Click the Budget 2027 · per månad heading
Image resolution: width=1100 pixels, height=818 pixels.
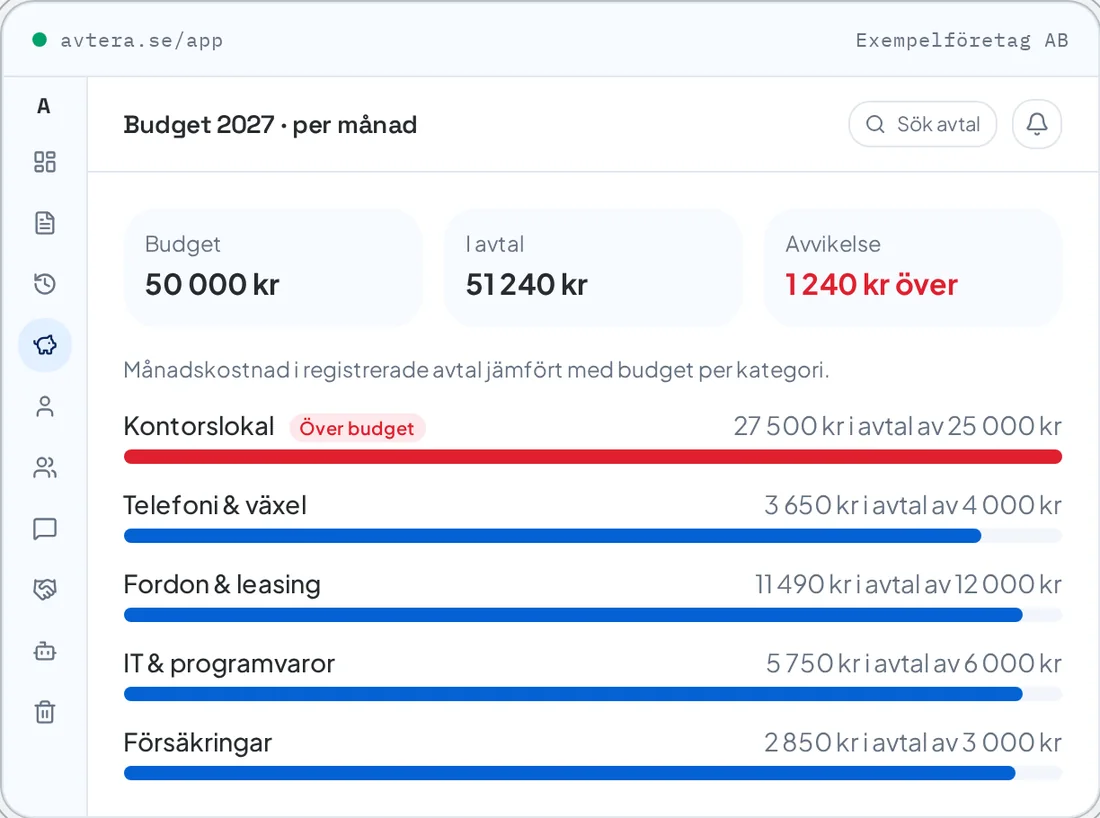pyautogui.click(x=270, y=125)
